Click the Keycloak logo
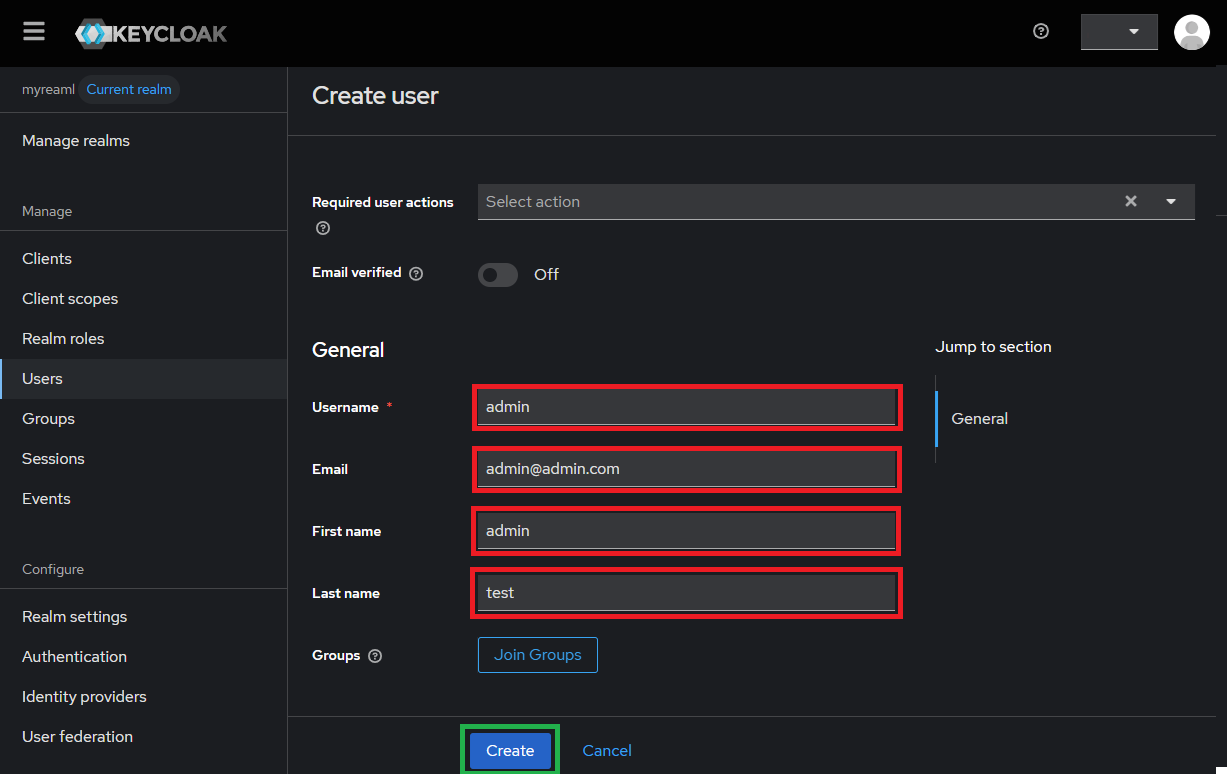The width and height of the screenshot is (1227, 774). tap(151, 33)
